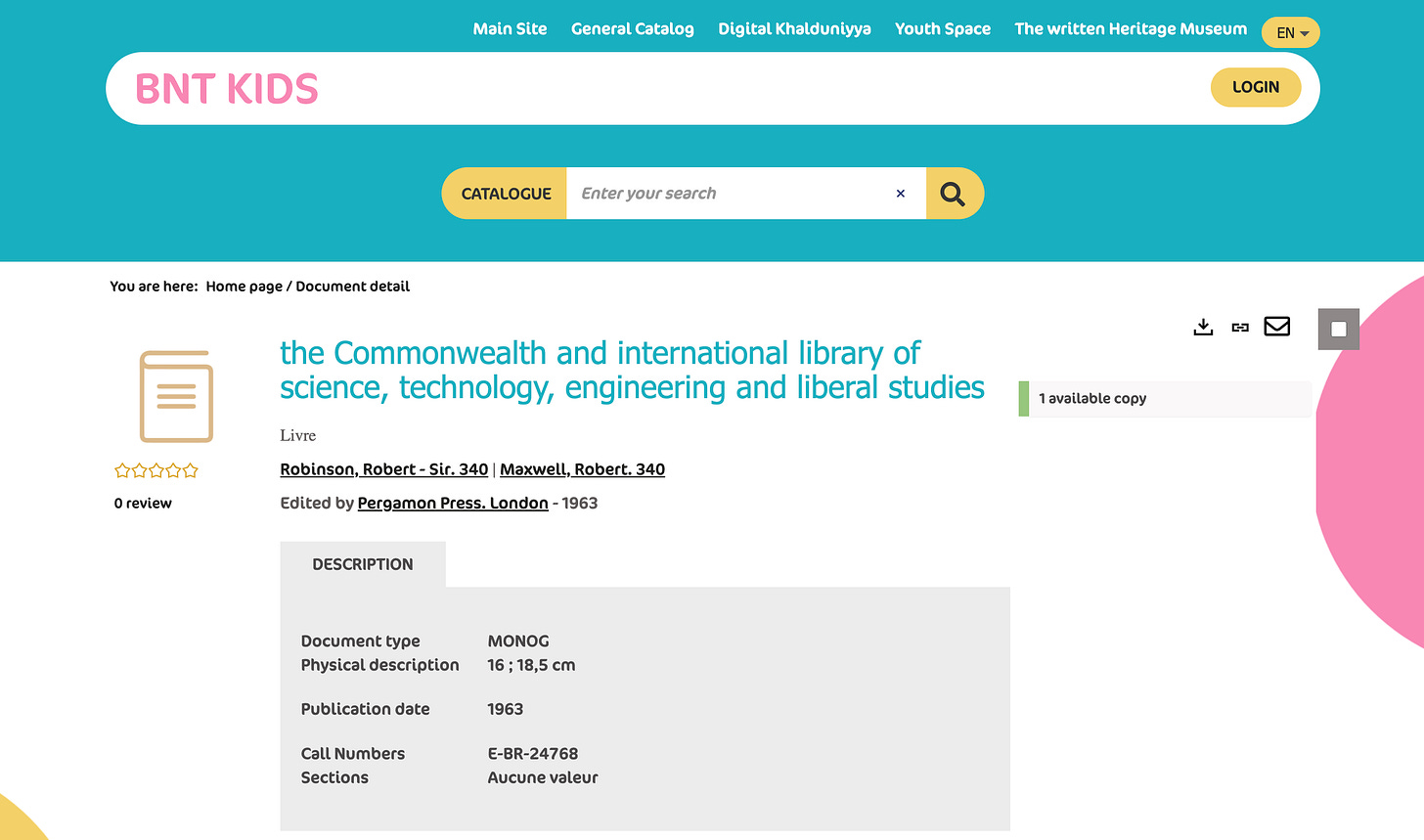Open author Robinson, Robert - Sir. 340
Viewport: 1424px width, 840px height.
[383, 469]
